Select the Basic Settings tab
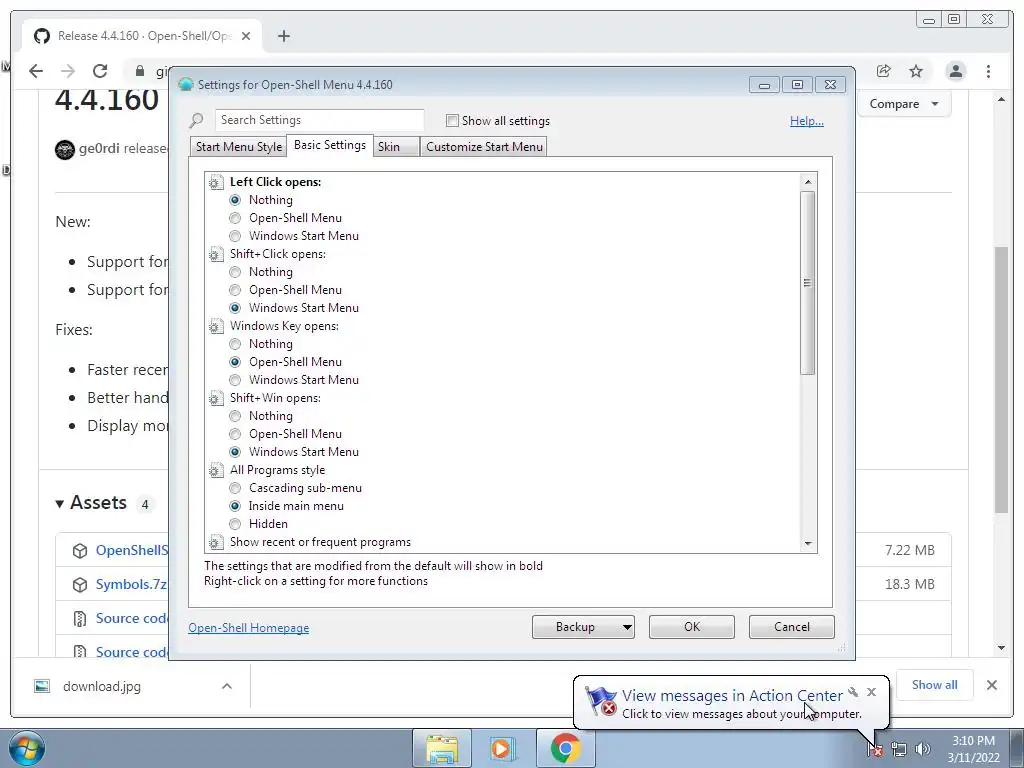The image size is (1024, 768). pyautogui.click(x=330, y=145)
